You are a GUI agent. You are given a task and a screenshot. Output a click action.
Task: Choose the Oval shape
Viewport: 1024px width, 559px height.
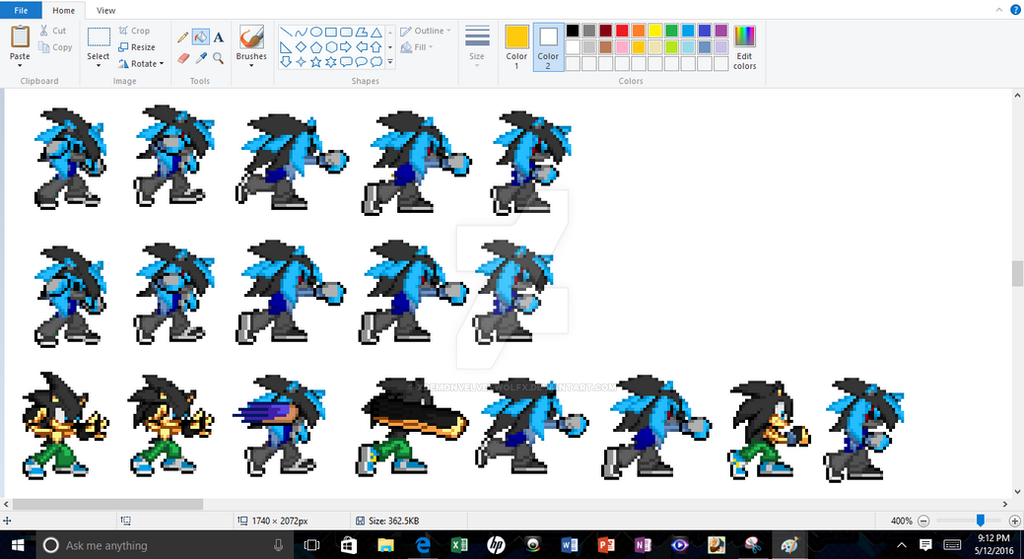(316, 32)
